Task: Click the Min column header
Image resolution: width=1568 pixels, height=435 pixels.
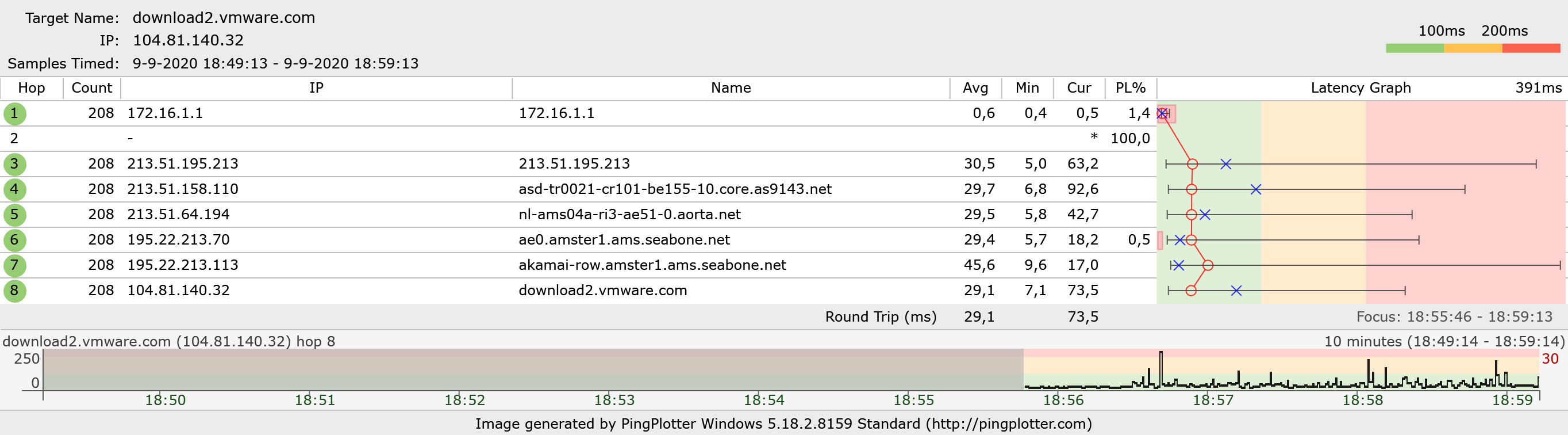Action: tap(1028, 87)
